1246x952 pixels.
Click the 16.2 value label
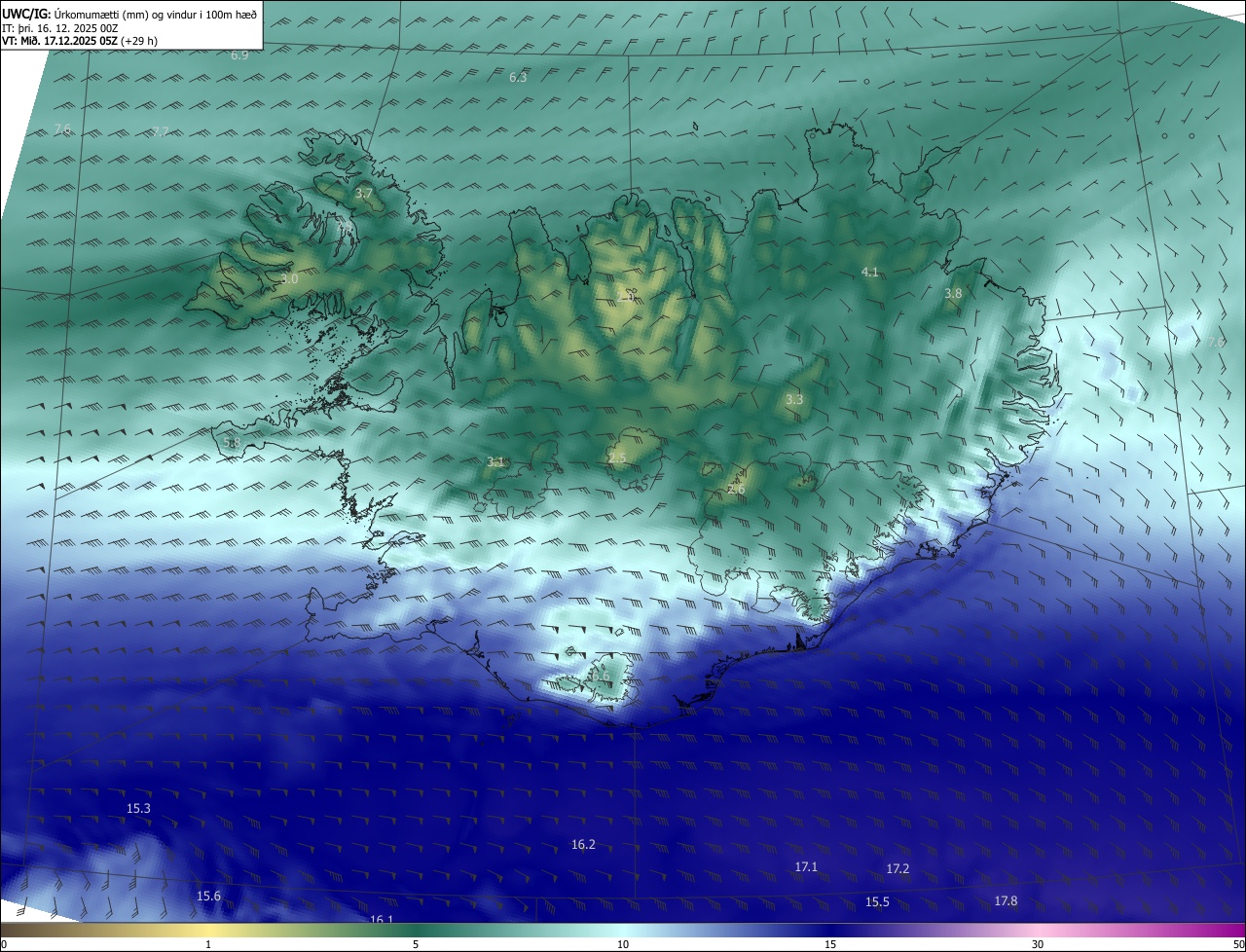583,845
